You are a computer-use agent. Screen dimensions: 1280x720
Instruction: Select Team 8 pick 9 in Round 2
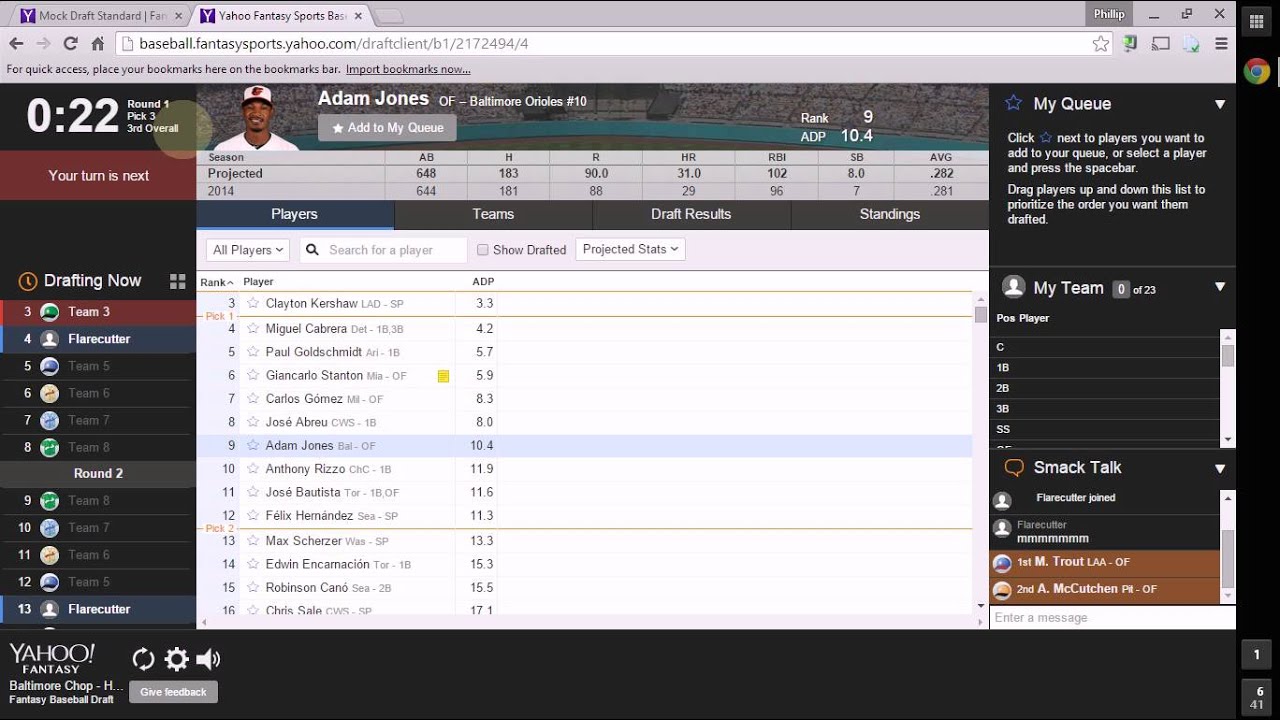pyautogui.click(x=98, y=501)
